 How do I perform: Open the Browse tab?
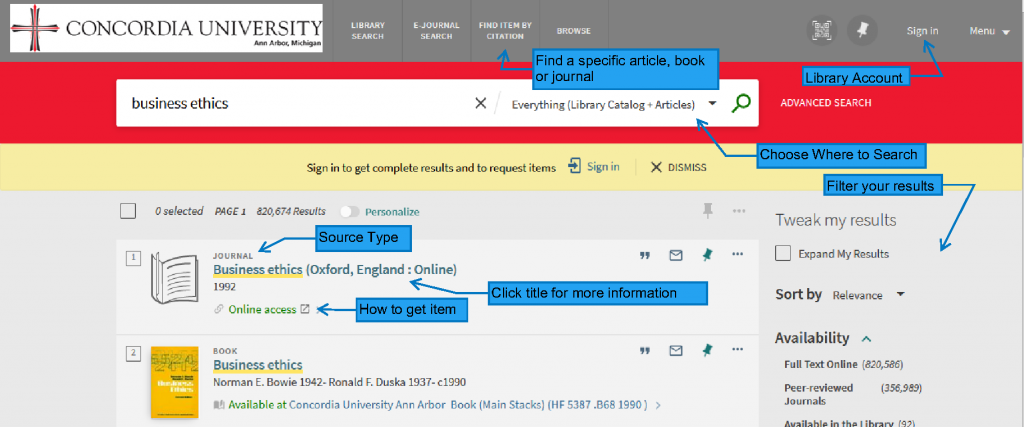pos(573,31)
